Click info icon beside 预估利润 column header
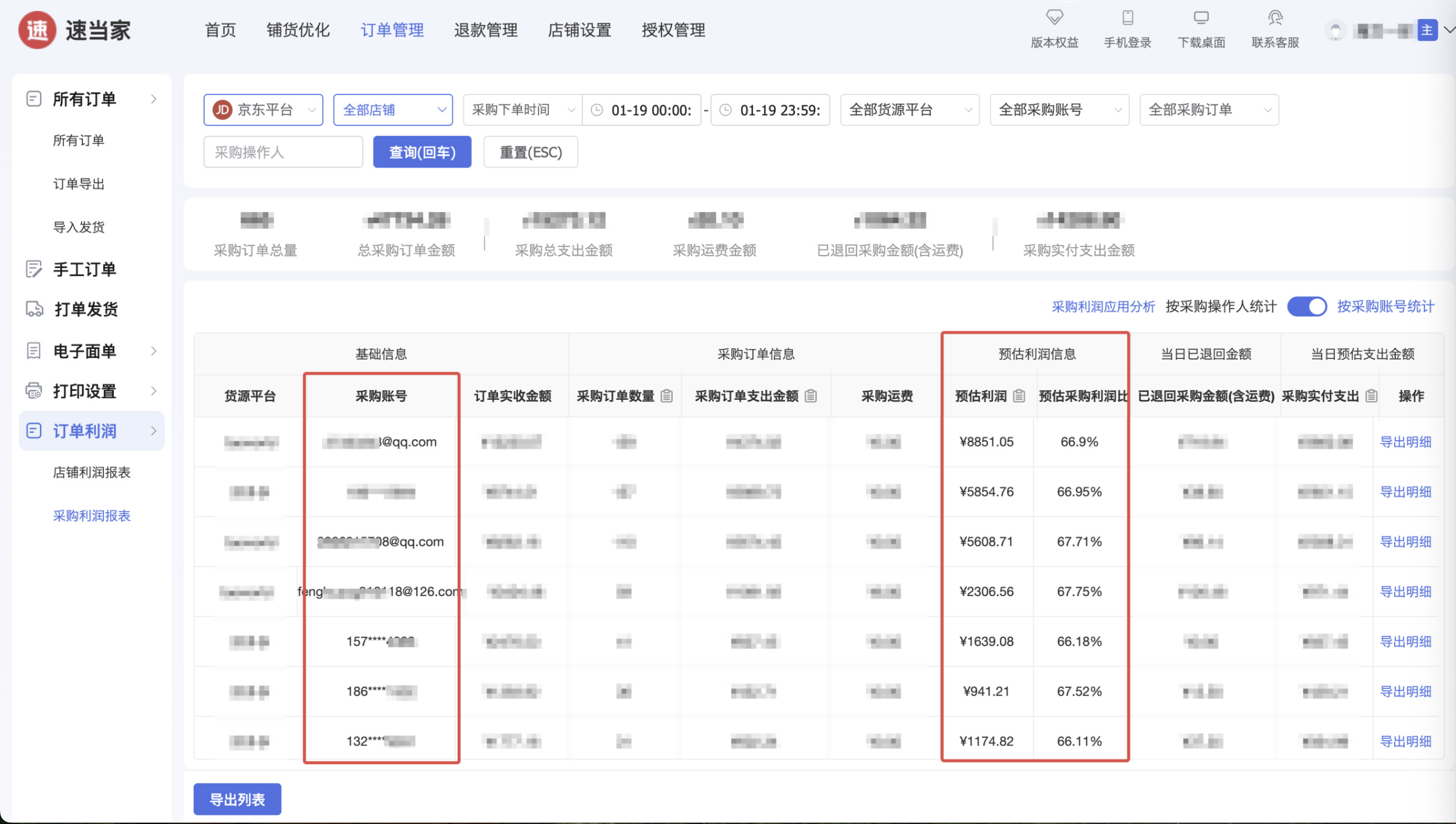 point(1019,395)
